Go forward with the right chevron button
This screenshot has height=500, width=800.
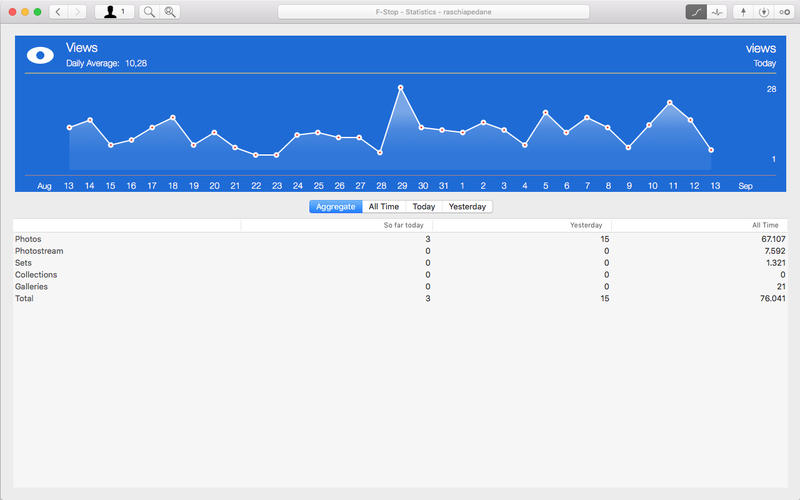77,12
